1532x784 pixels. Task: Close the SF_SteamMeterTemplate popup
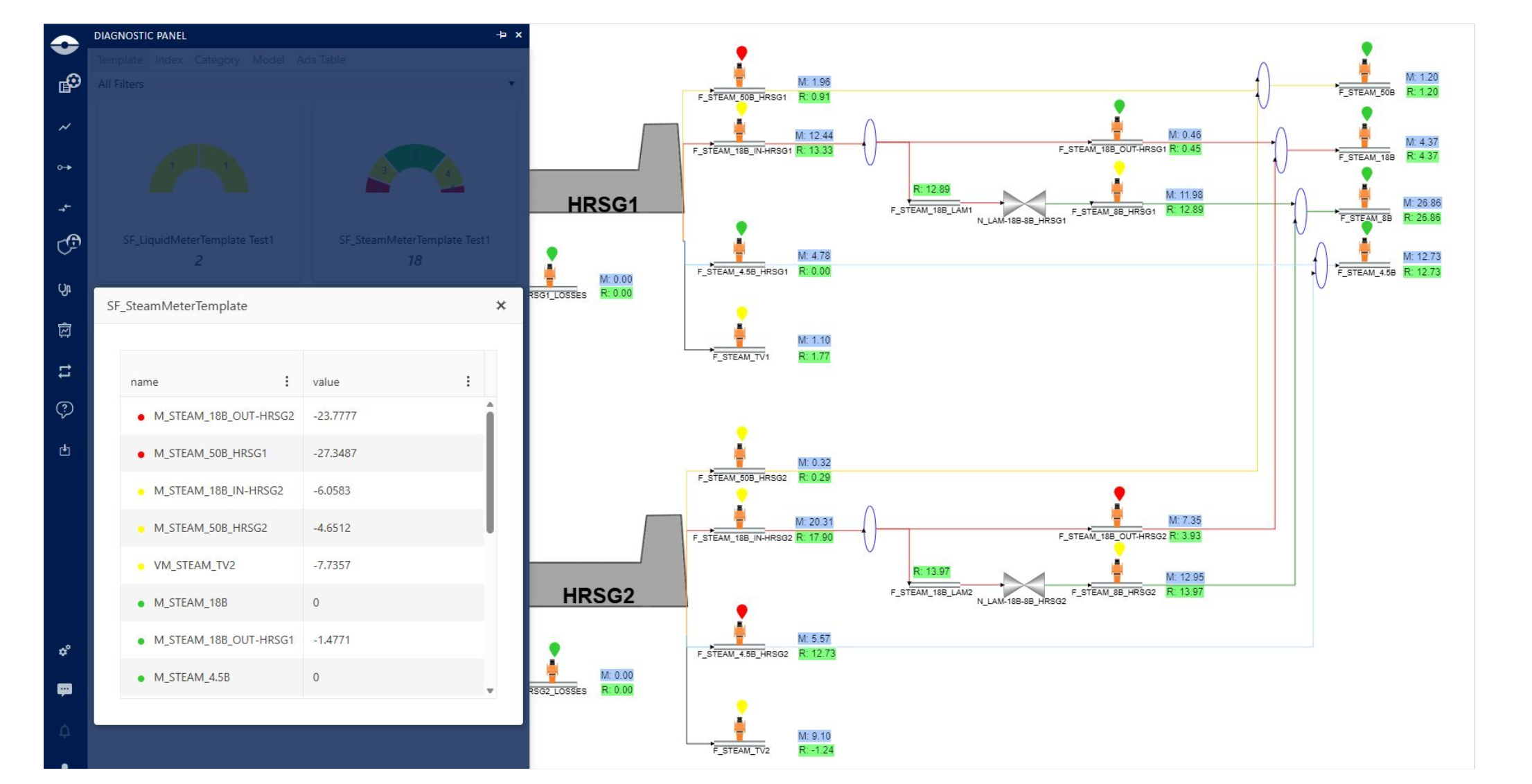click(x=501, y=305)
